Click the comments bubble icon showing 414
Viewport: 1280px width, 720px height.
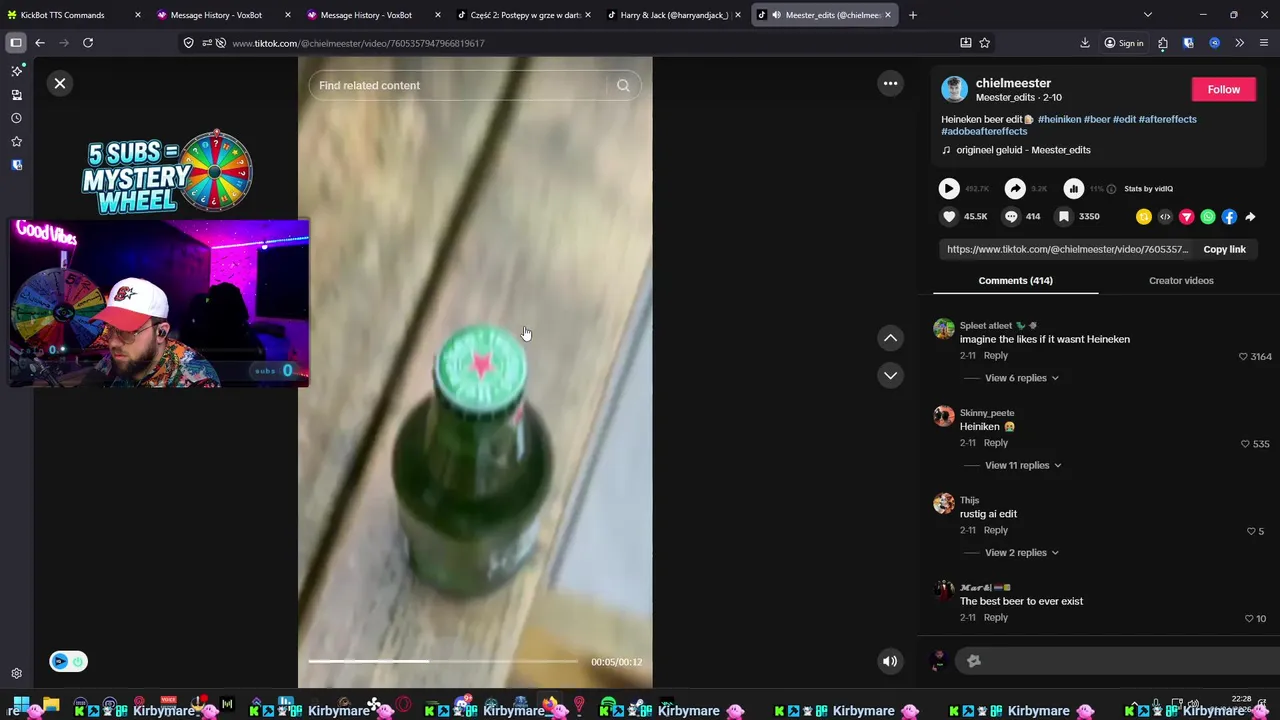tap(1011, 216)
